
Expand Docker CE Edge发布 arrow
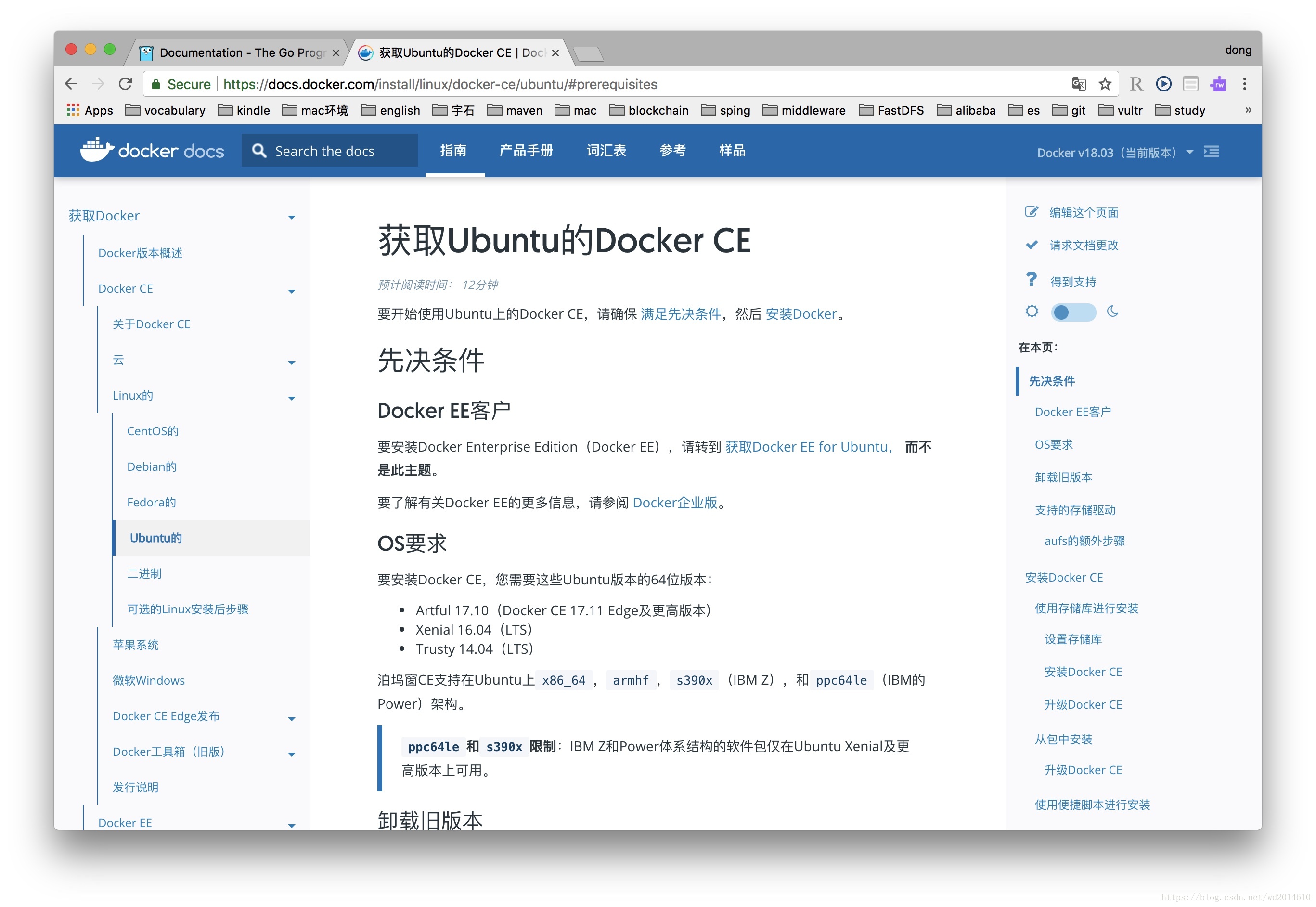click(292, 719)
